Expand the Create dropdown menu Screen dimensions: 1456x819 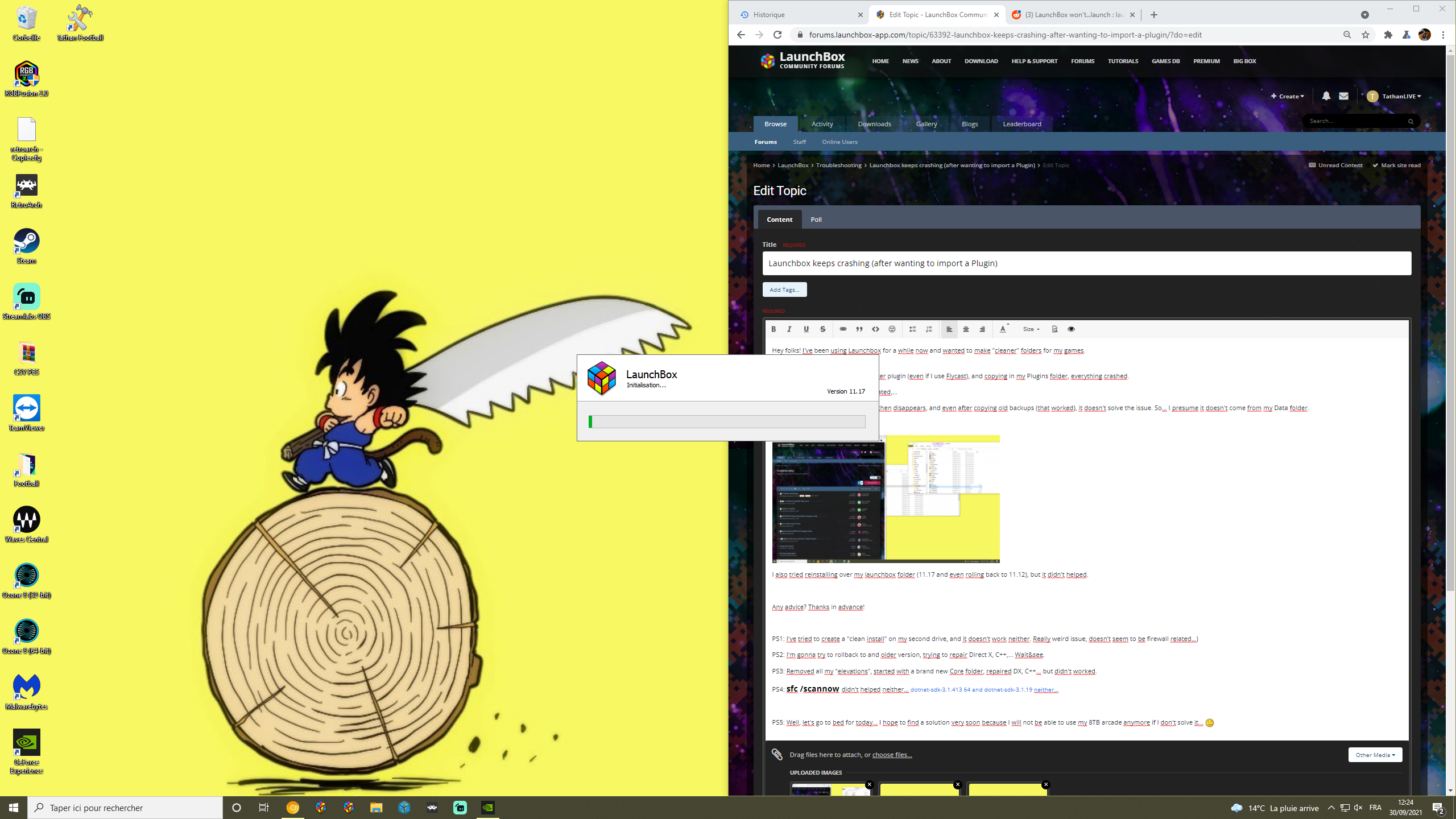(1288, 96)
